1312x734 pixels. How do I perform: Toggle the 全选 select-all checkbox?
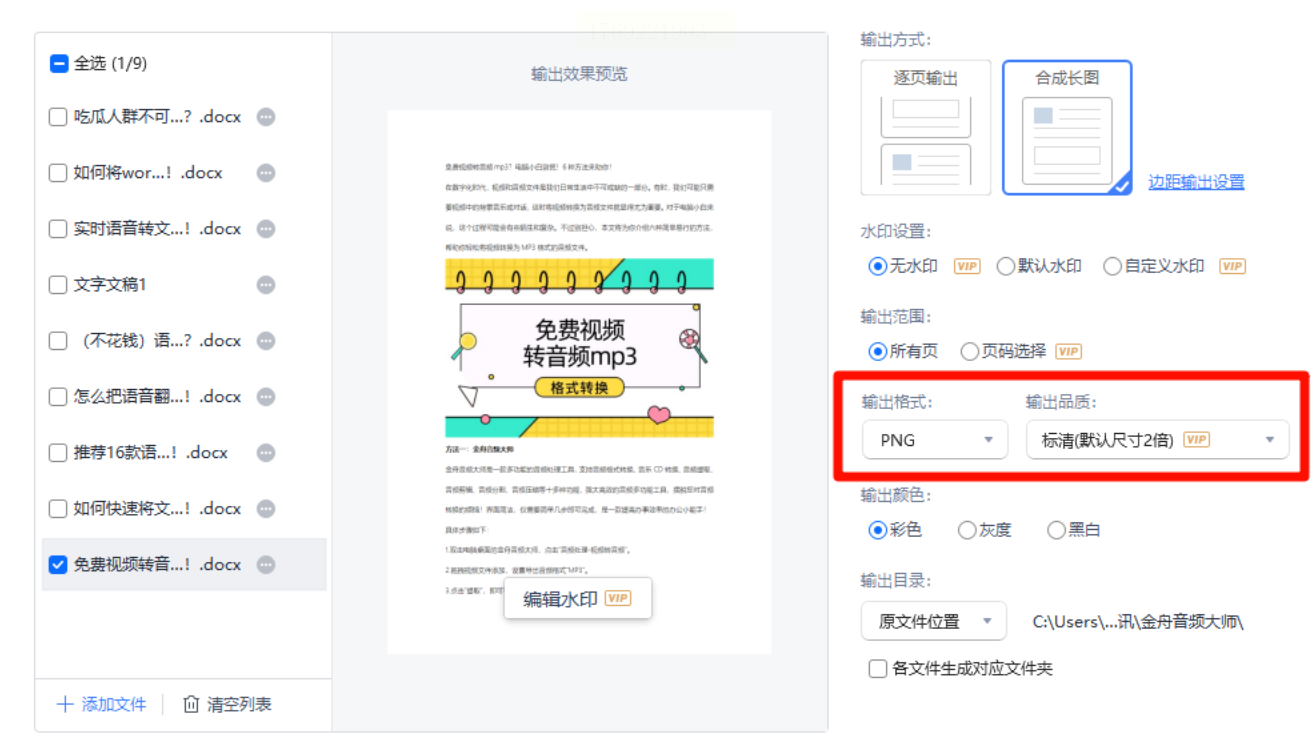point(59,63)
